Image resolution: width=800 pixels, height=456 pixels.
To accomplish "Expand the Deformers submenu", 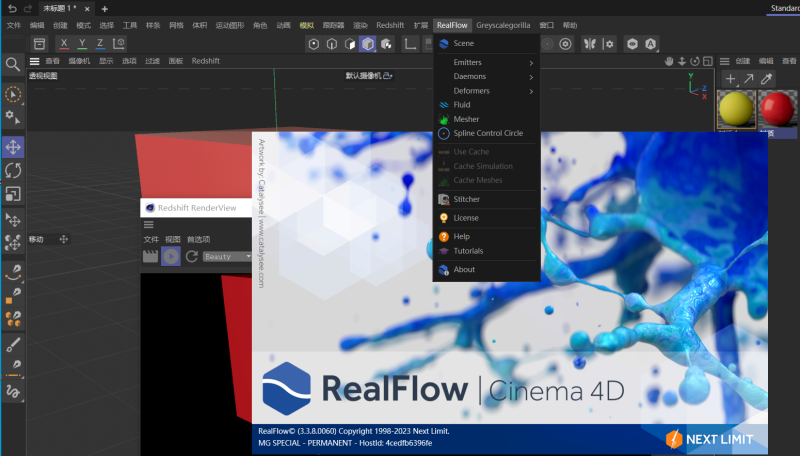I will (487, 91).
